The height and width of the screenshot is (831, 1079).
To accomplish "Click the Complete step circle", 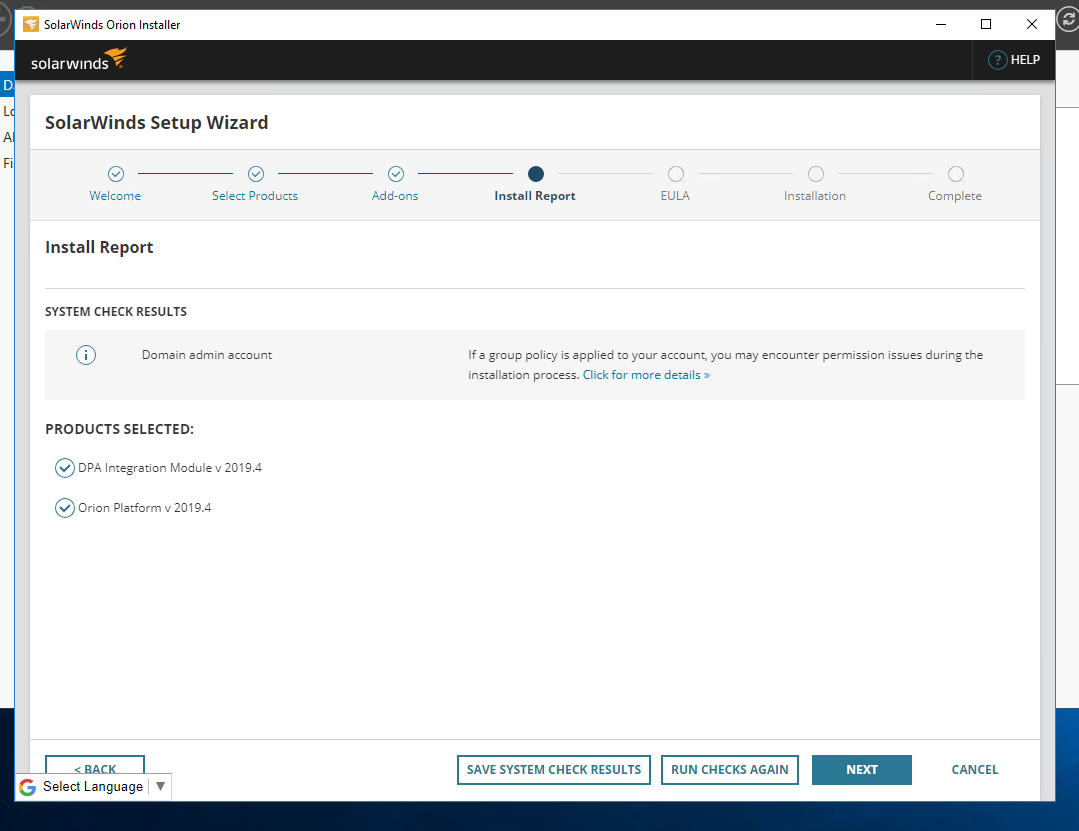I will tap(955, 174).
